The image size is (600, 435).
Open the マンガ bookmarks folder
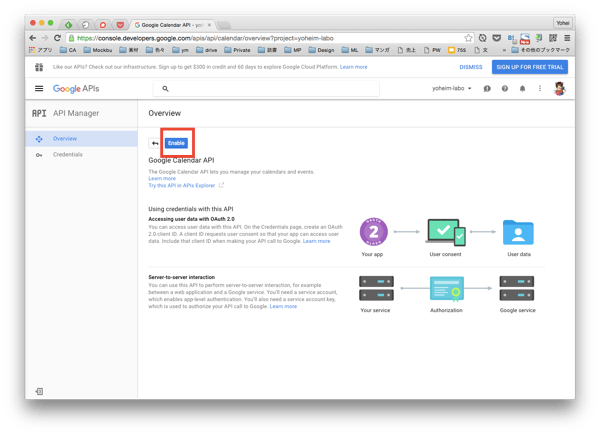tap(378, 50)
